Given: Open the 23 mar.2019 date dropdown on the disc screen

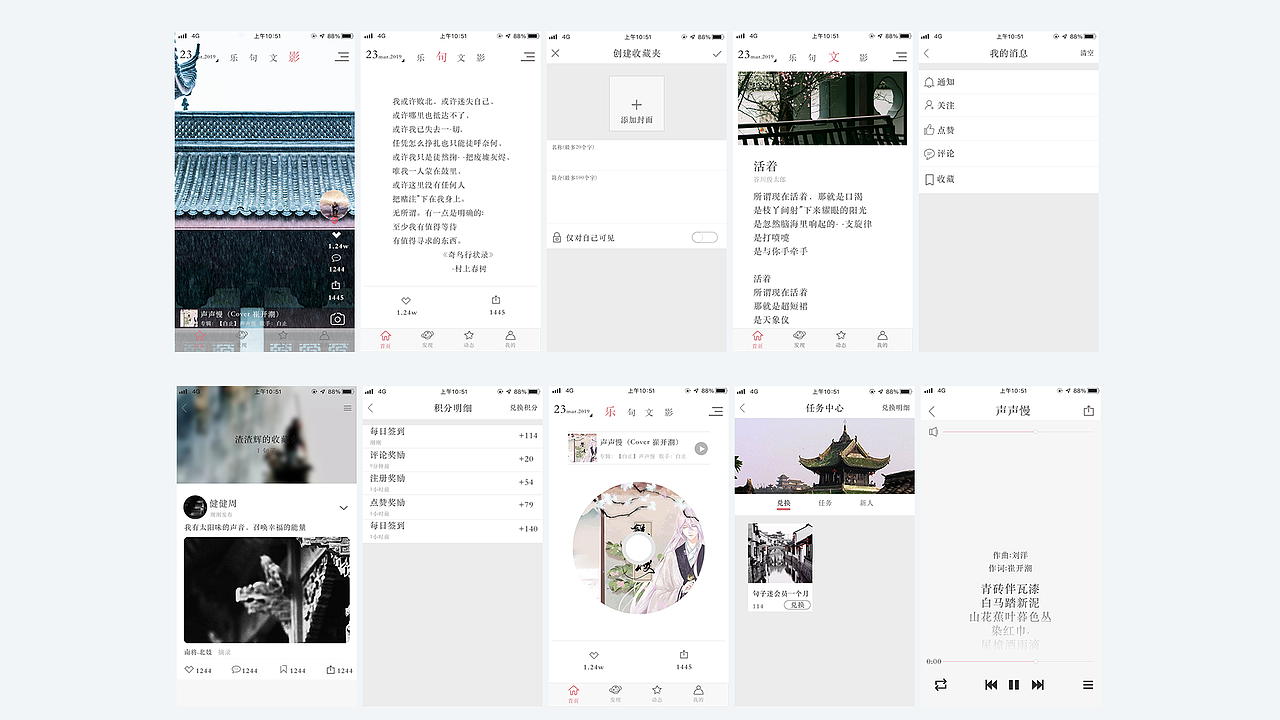Looking at the screenshot, I should tap(574, 410).
